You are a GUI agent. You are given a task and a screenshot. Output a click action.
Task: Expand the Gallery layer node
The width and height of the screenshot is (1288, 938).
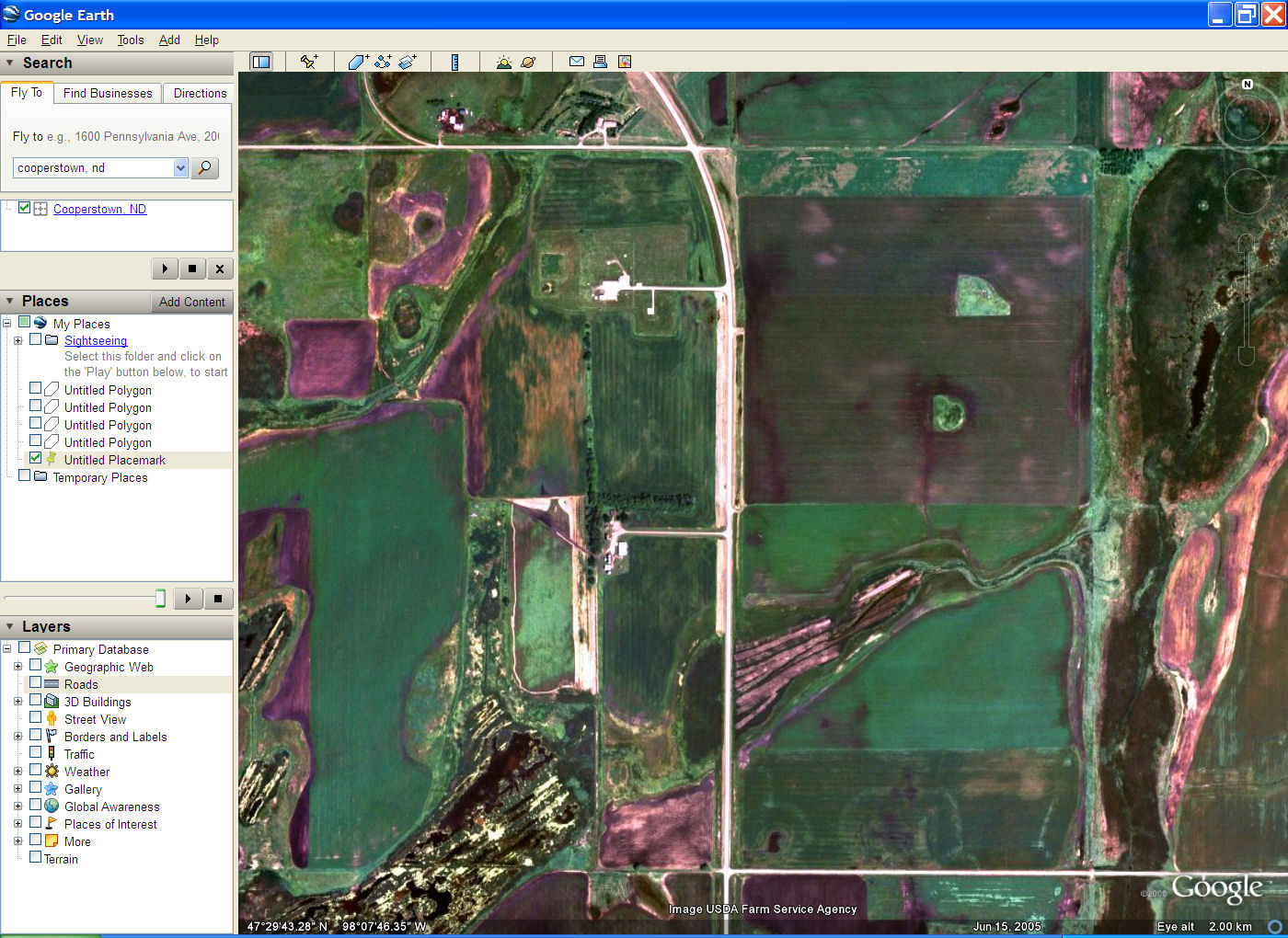(17, 788)
